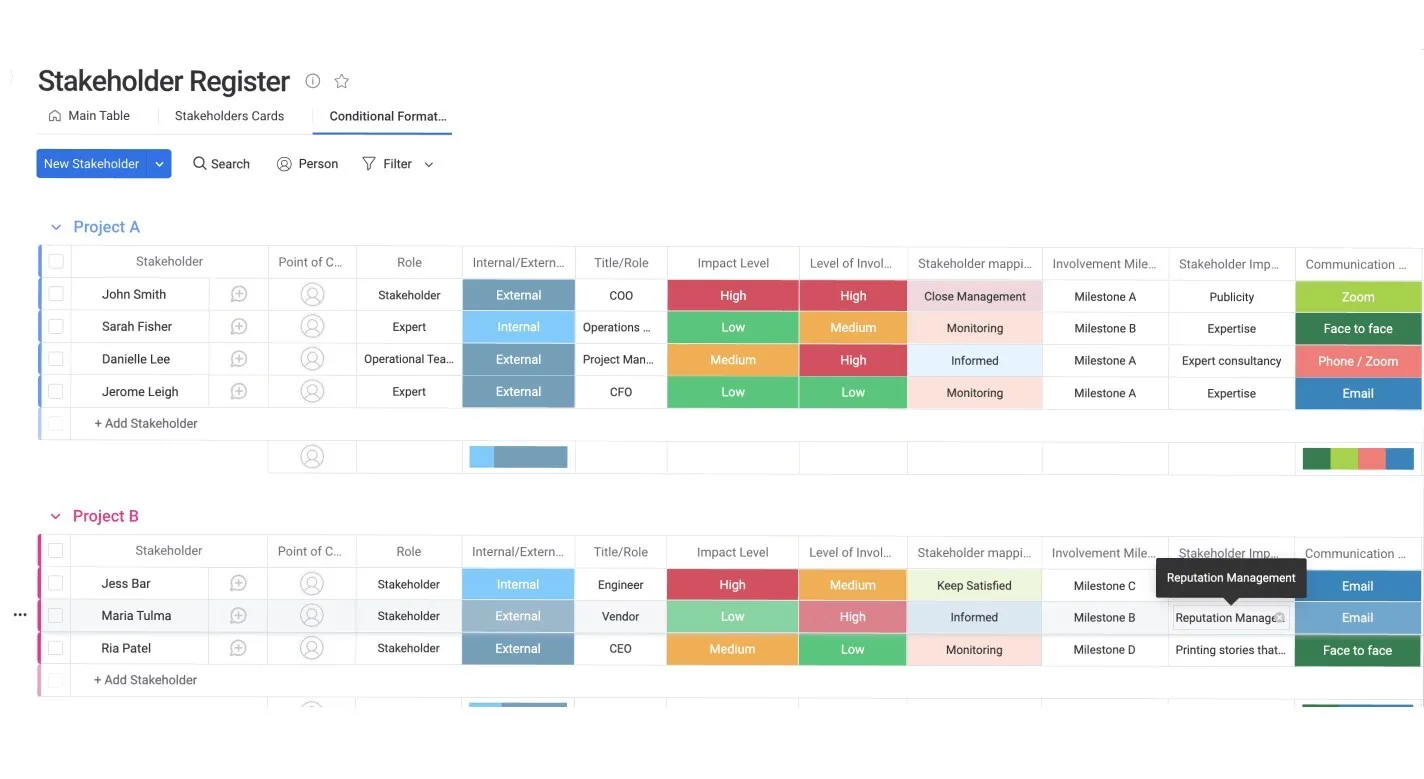Viewport: 1424px width, 779px height.
Task: Expand the Filter options arrow
Action: coord(429,165)
